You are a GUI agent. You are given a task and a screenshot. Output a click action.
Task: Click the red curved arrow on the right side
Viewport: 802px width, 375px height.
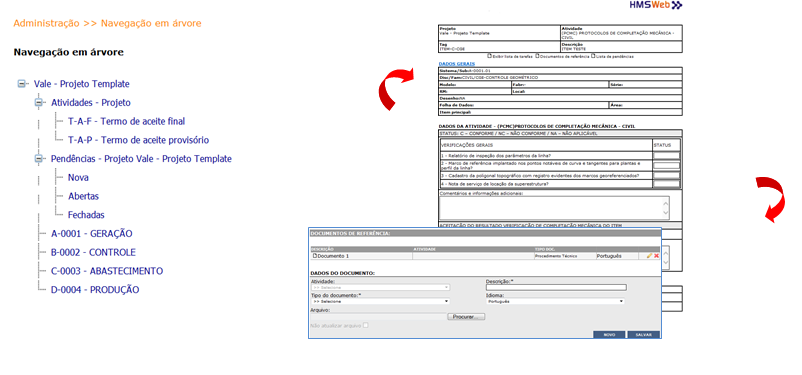point(771,200)
